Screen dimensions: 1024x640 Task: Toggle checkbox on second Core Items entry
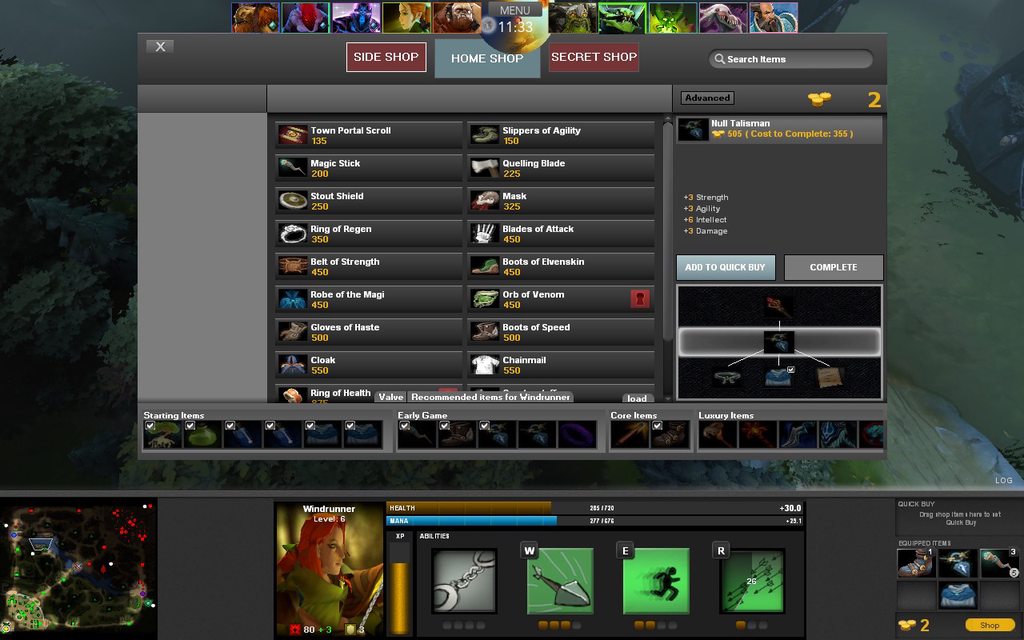tap(657, 426)
